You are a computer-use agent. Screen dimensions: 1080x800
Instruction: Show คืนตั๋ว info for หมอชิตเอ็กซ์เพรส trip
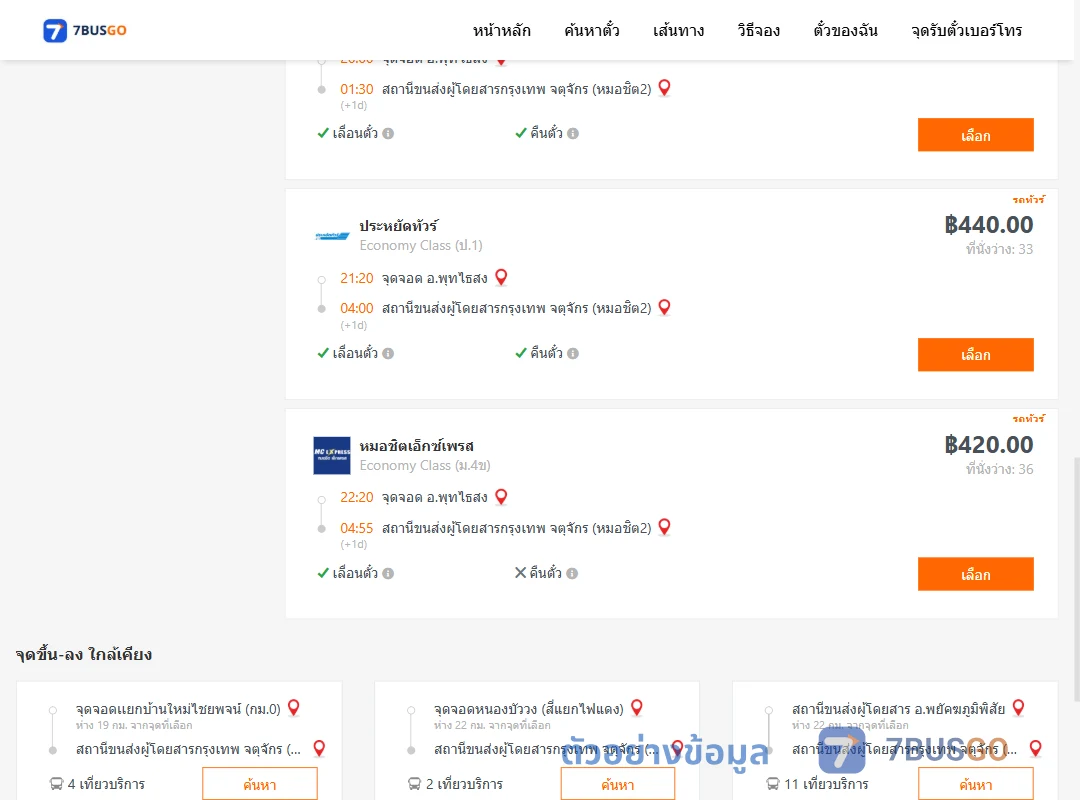[x=572, y=573]
